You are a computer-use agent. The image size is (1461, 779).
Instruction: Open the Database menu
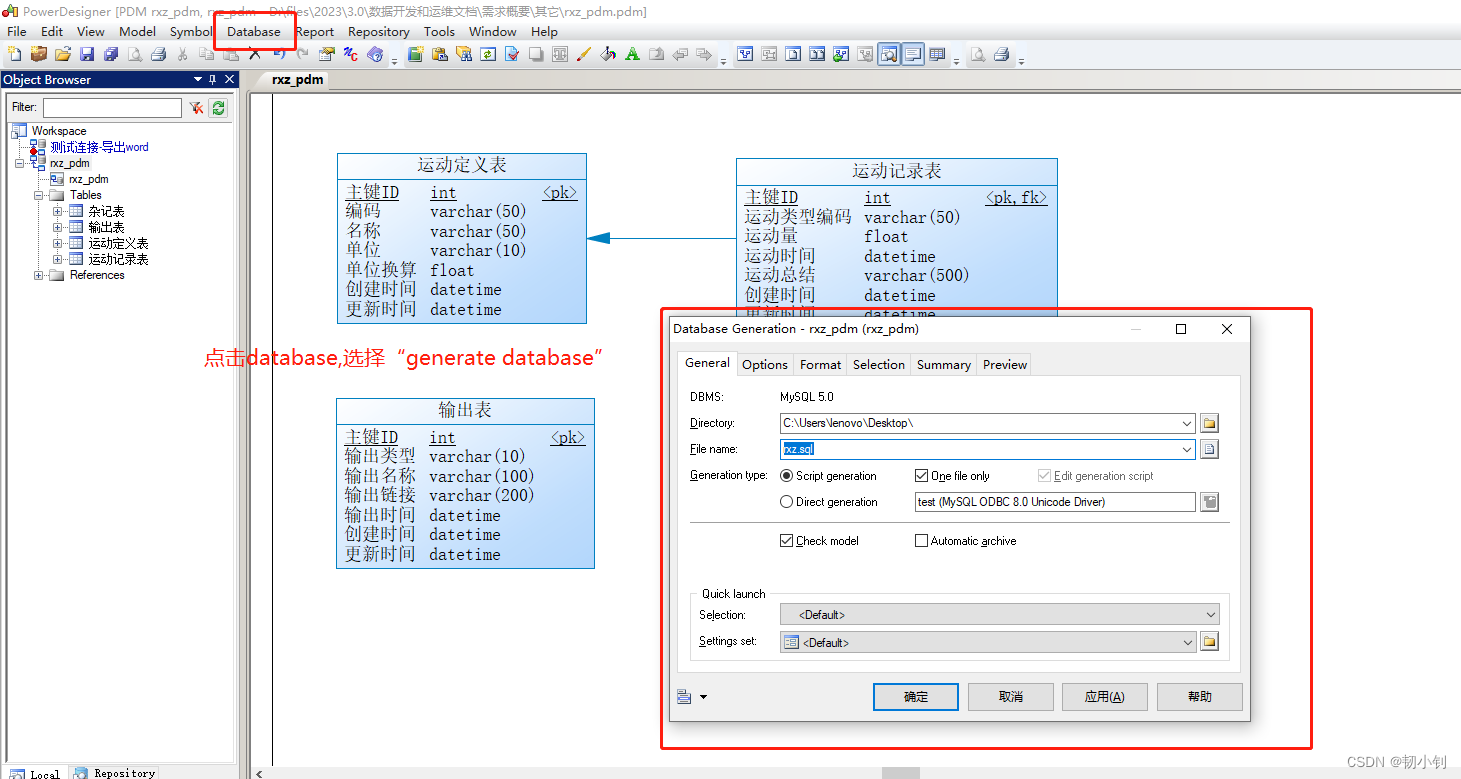254,31
